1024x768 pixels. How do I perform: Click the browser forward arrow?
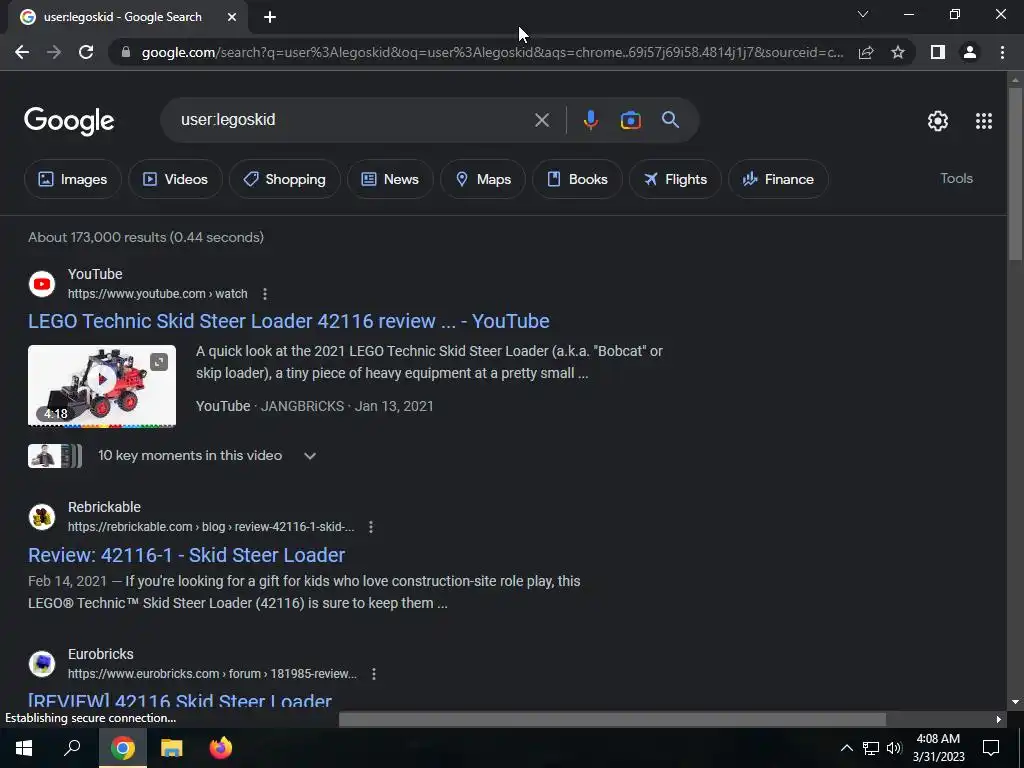click(54, 52)
